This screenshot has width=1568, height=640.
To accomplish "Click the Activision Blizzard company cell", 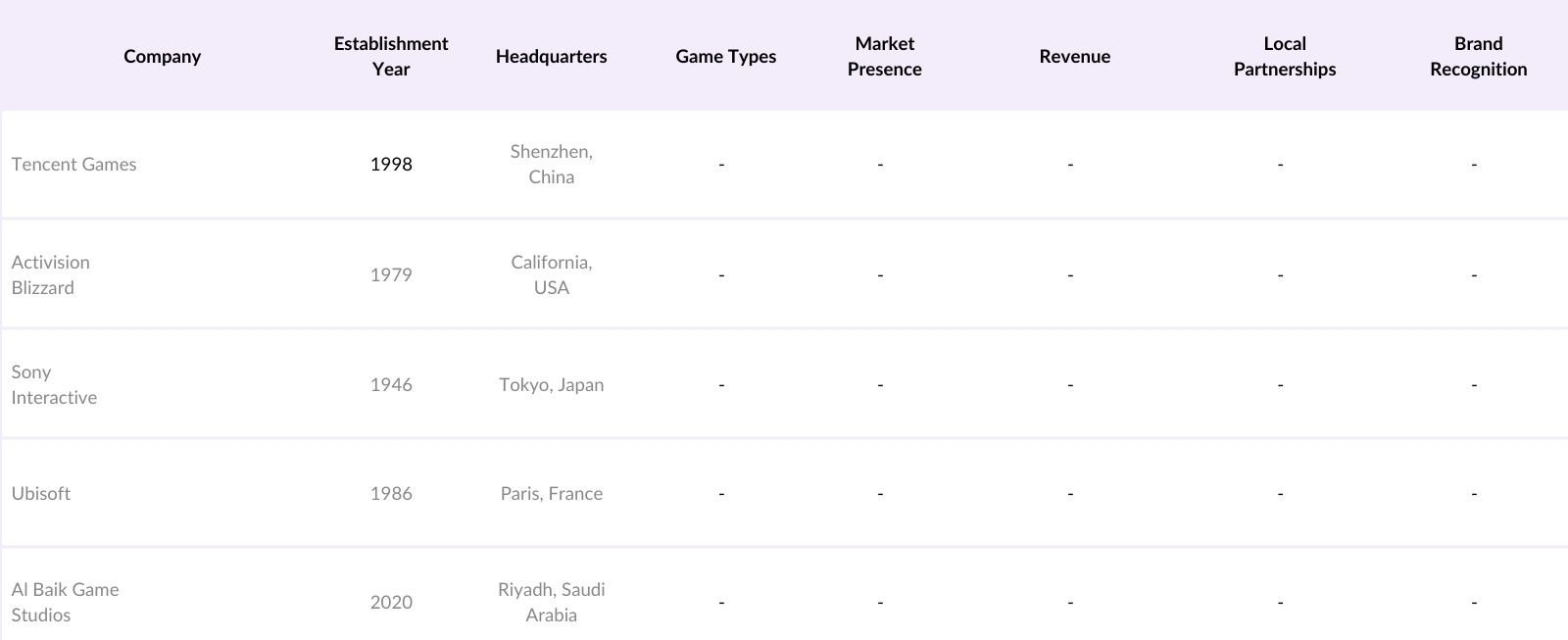I will [51, 275].
